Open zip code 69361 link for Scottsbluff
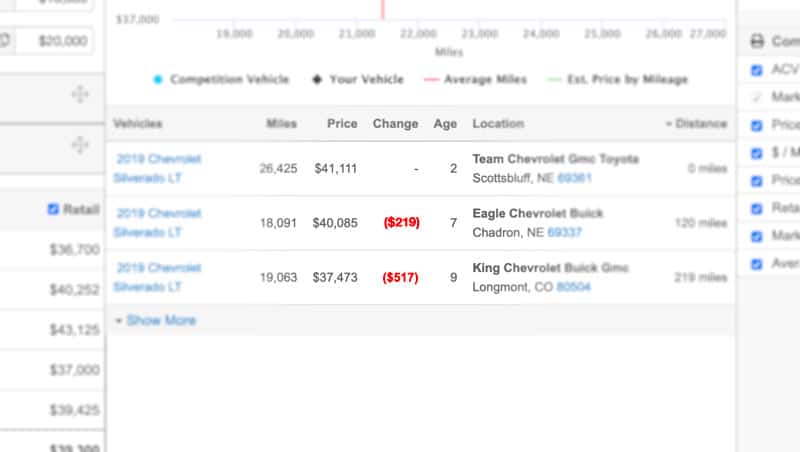This screenshot has height=452, width=800. point(574,178)
